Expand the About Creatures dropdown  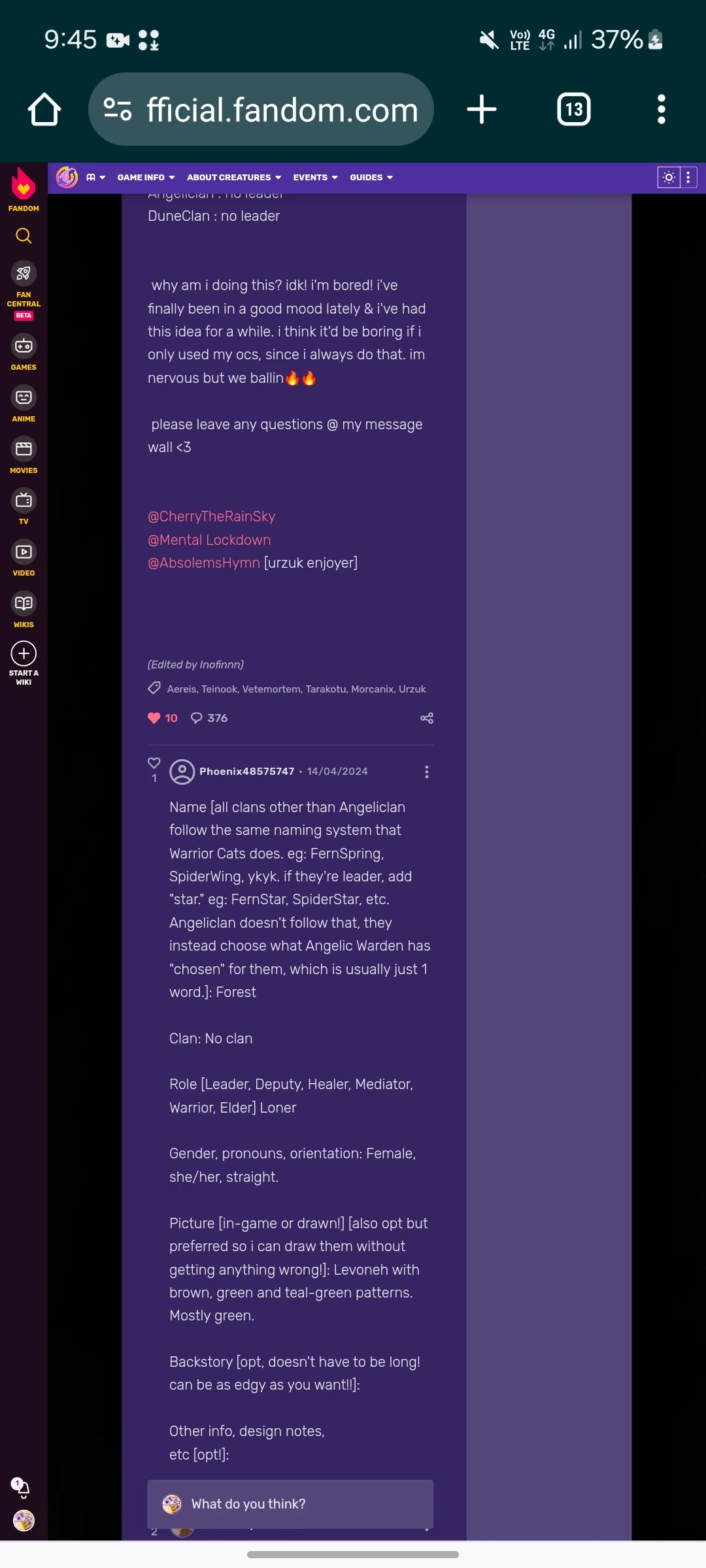(x=234, y=178)
